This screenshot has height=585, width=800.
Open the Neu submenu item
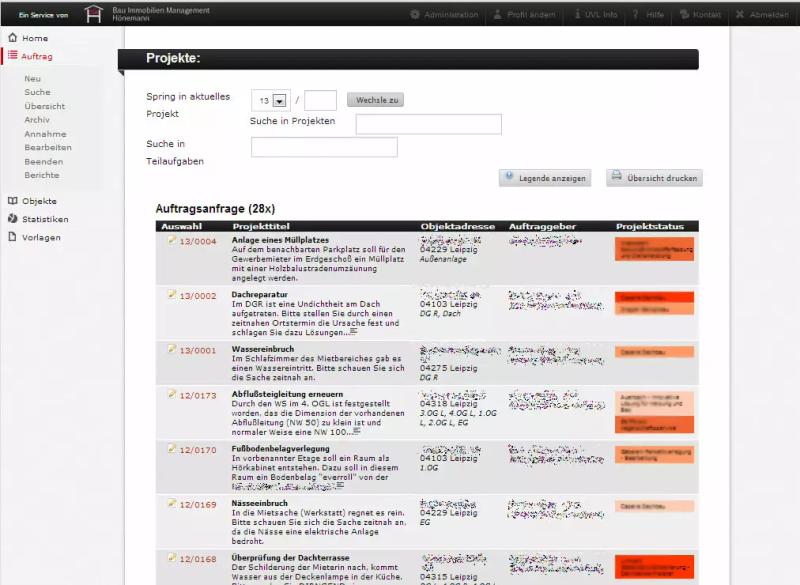33,79
